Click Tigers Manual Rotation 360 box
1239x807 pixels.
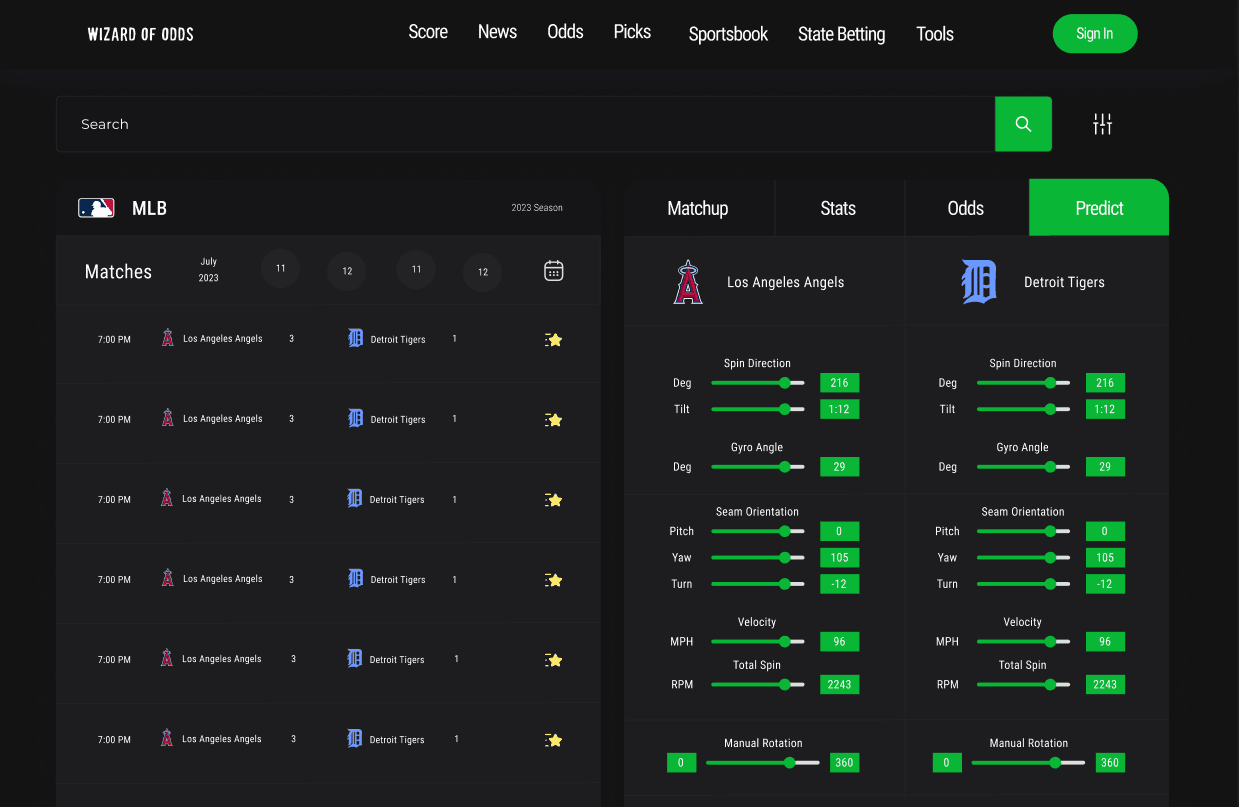tap(1109, 763)
